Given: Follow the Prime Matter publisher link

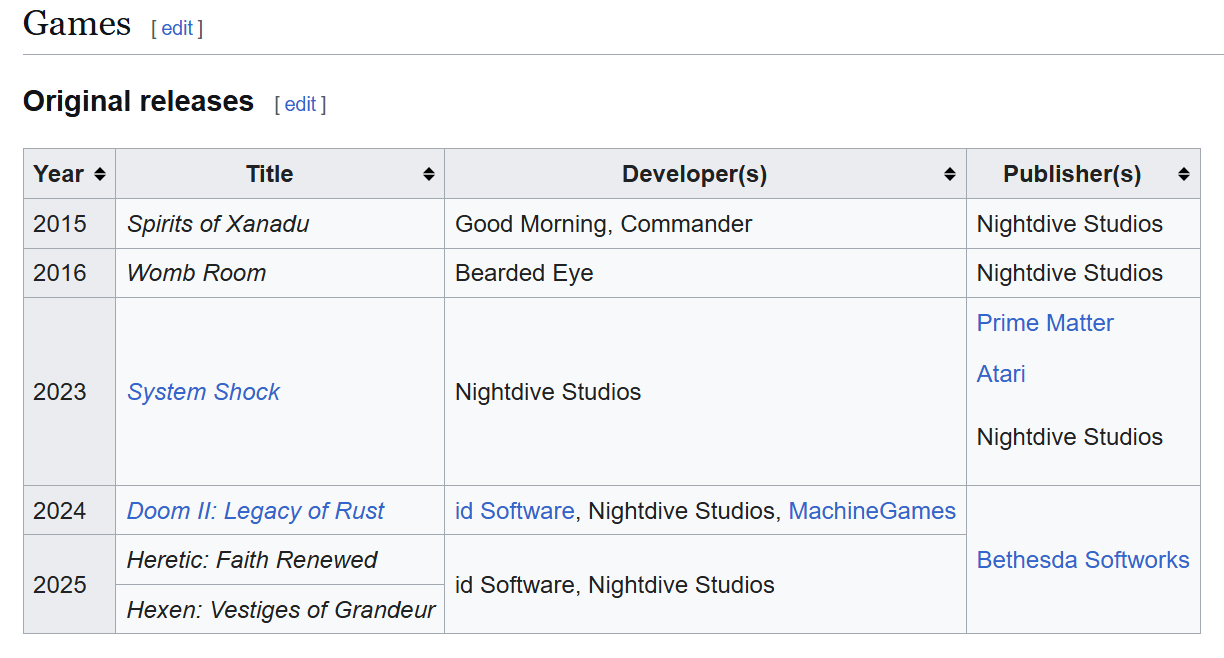Looking at the screenshot, I should pos(1045,323).
